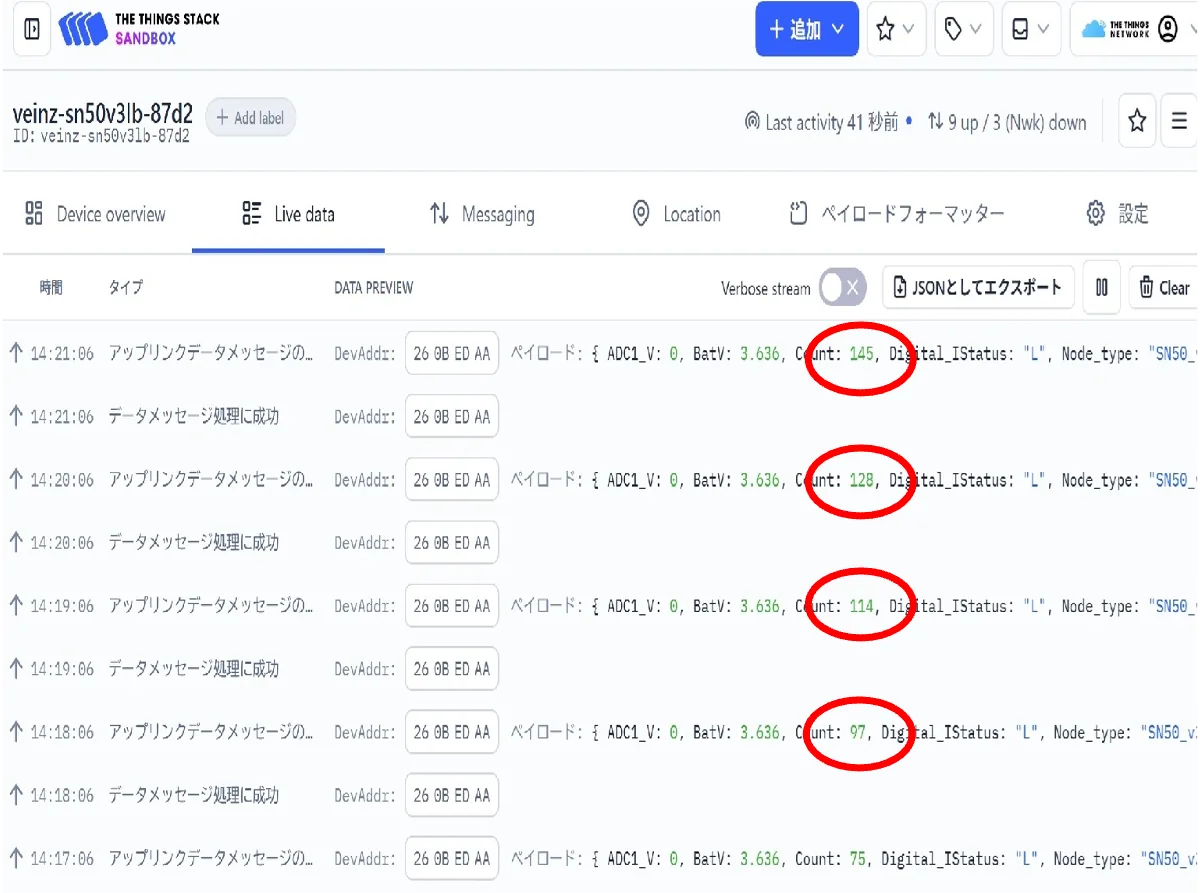Bookmark device with star icon
The width and height of the screenshot is (1200, 893).
pyautogui.click(x=1137, y=122)
